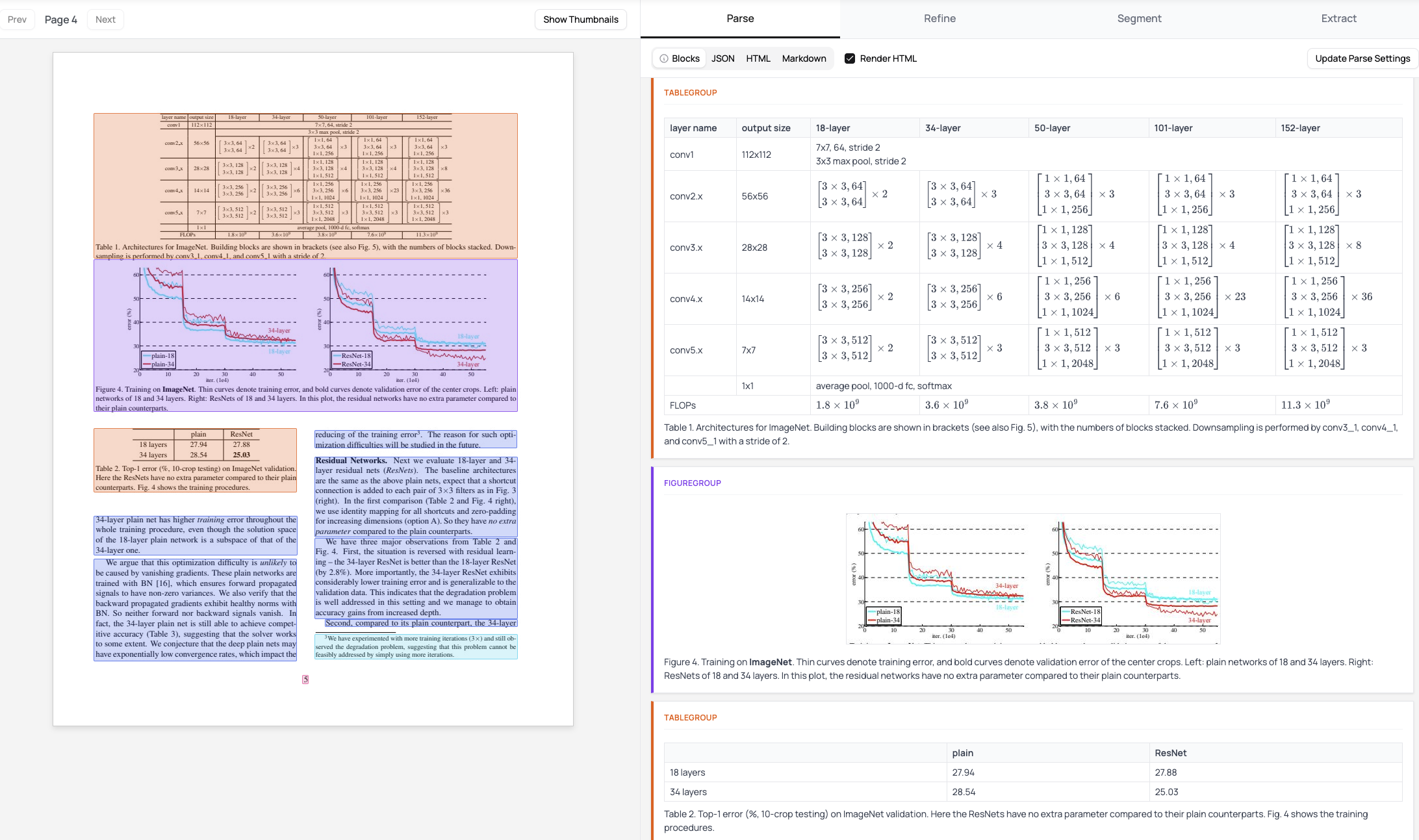This screenshot has height=840, width=1419.
Task: Select the Parse tab
Action: (x=740, y=18)
